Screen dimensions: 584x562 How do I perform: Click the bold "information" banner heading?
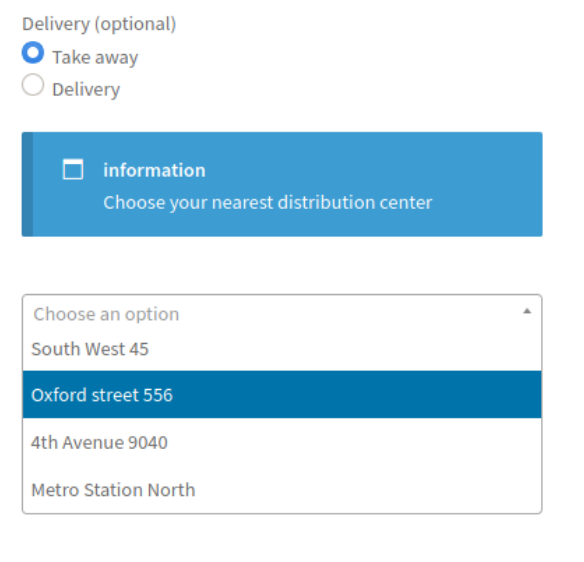click(x=154, y=170)
